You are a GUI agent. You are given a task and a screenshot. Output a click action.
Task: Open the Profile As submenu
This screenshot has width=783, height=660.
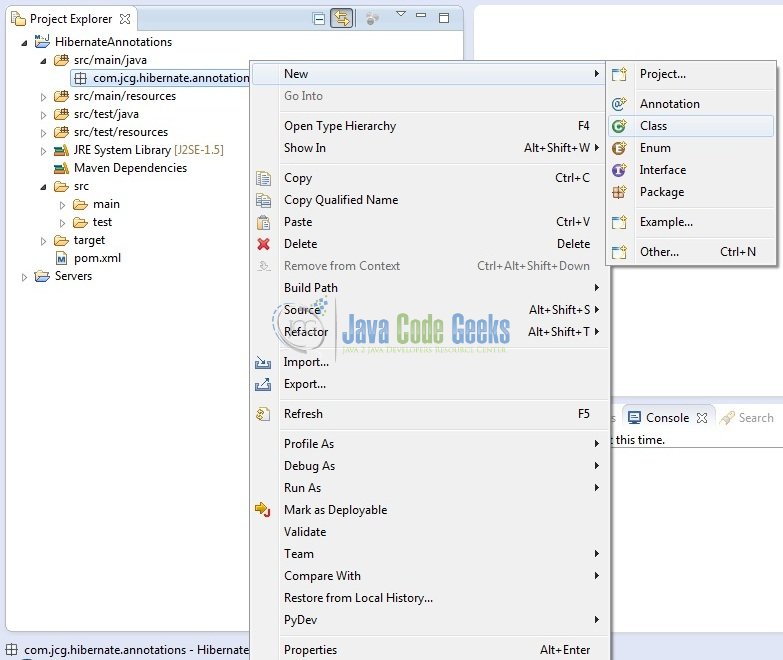pos(429,443)
